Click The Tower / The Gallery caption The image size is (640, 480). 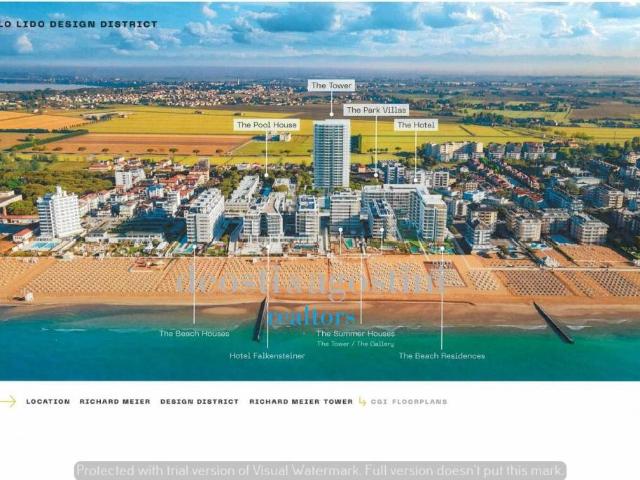(356, 344)
